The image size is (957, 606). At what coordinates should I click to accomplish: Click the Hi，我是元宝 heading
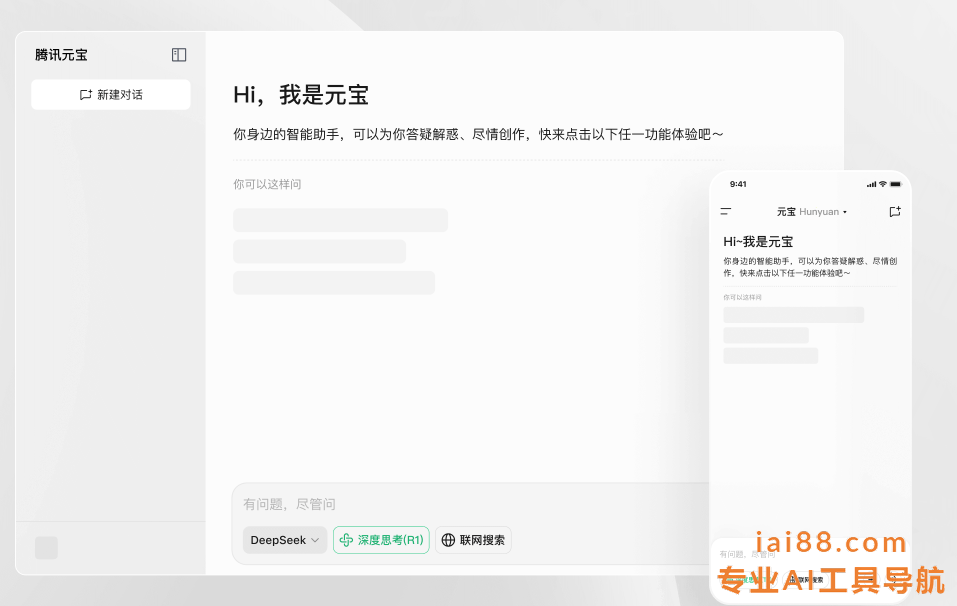pos(301,95)
